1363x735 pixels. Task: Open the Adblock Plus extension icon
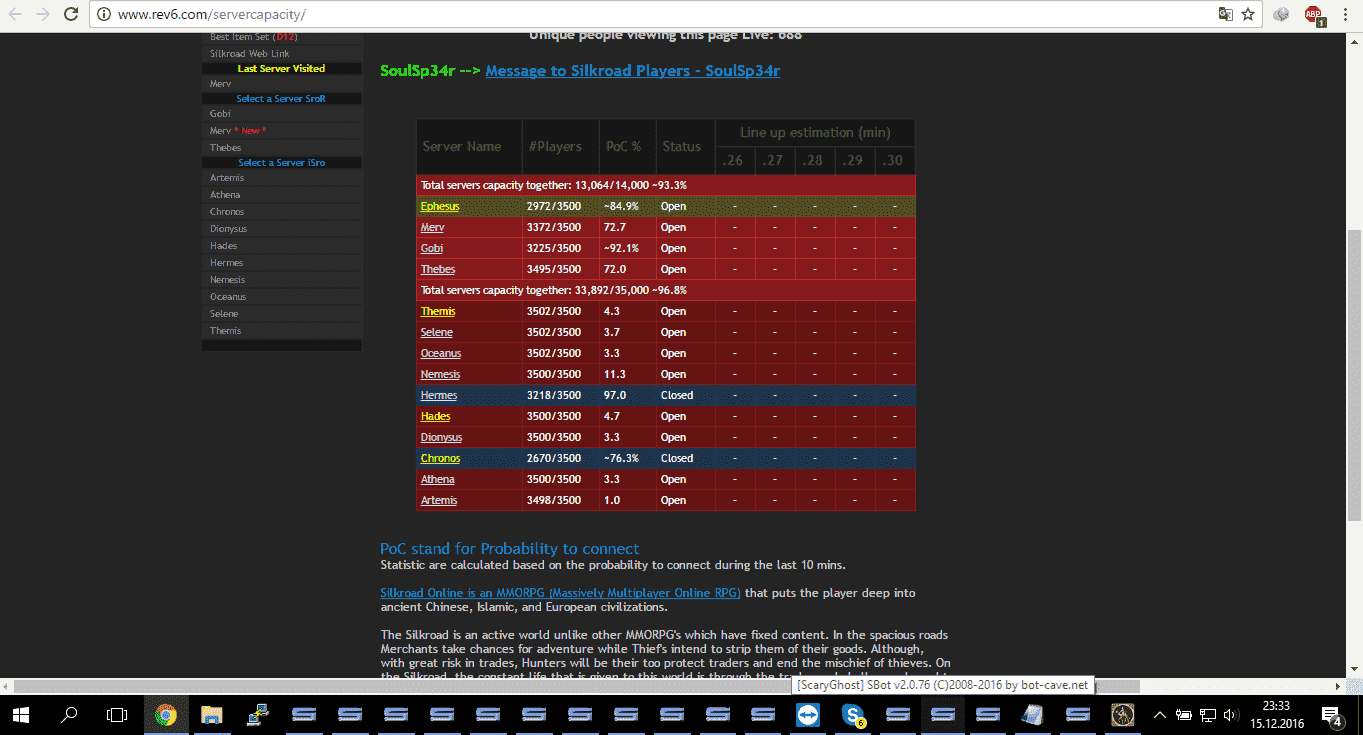[1314, 15]
